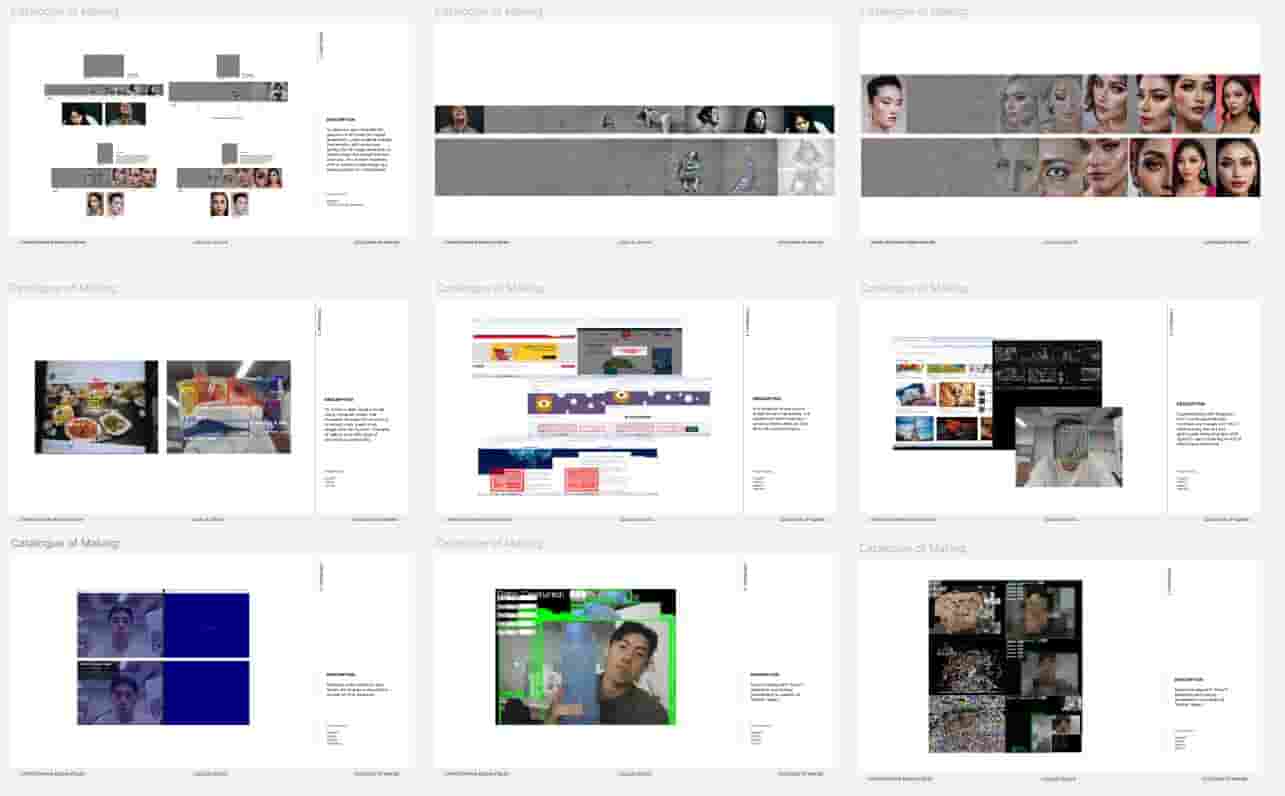This screenshot has width=1285, height=796.
Task: Click the Description heading beside food photos
Action: coord(339,399)
